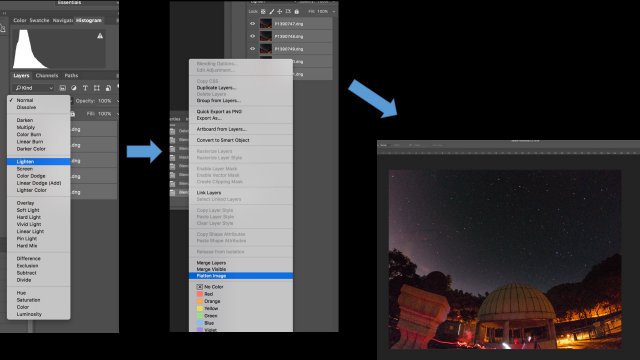Click the lock image pixels brush icon
The height and width of the screenshot is (360, 640).
(272, 11)
